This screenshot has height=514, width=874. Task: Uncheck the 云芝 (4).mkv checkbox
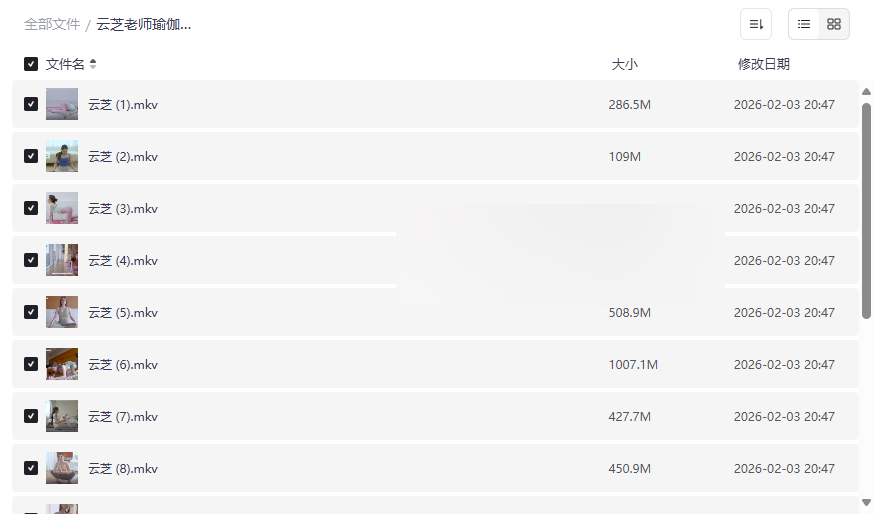(x=31, y=260)
